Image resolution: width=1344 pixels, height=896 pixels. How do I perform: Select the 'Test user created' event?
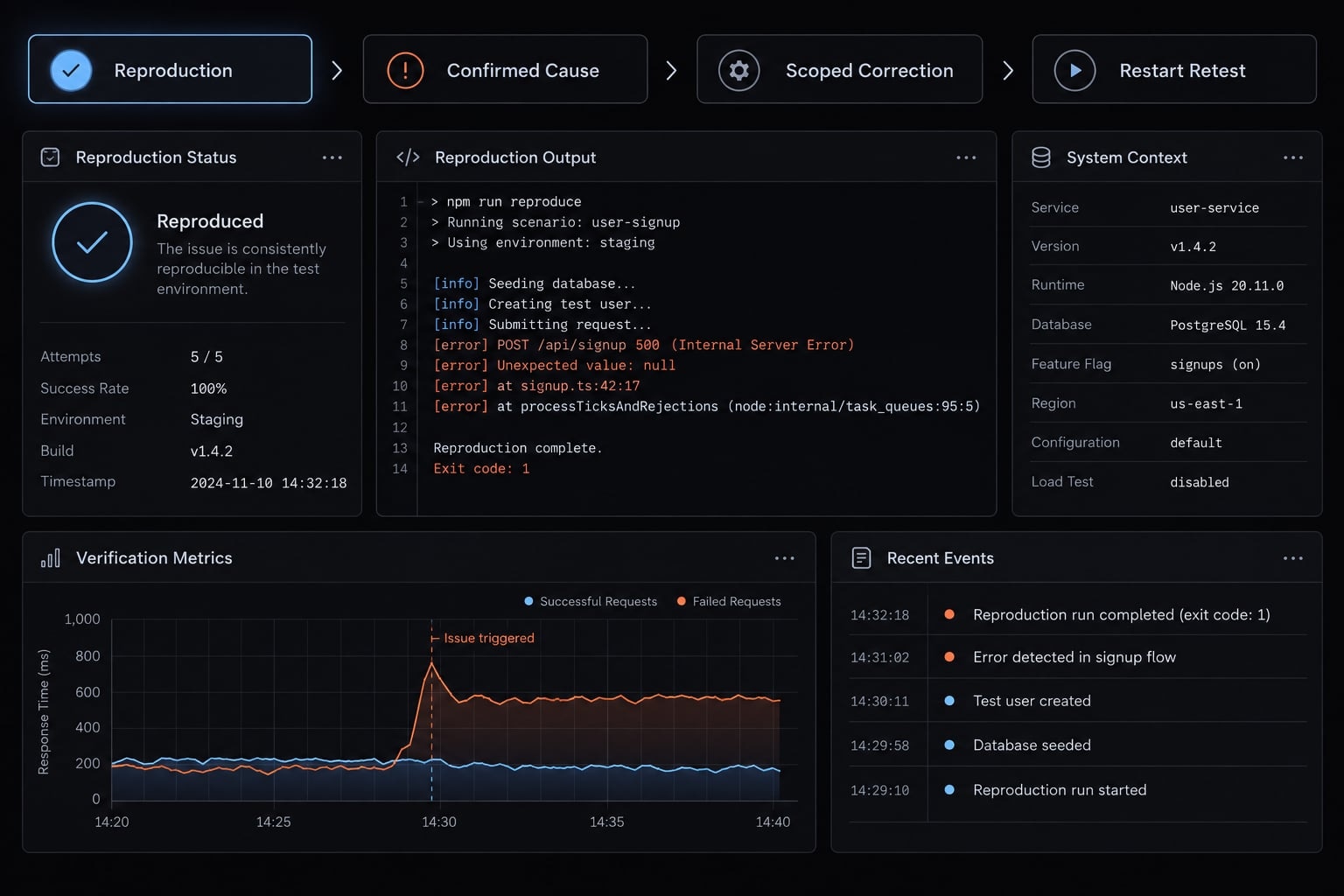[x=1078, y=701]
